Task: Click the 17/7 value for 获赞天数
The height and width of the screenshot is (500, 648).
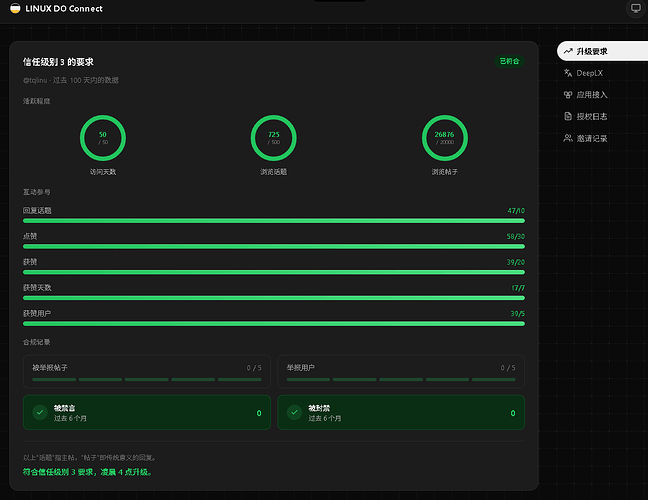Action: [518, 288]
